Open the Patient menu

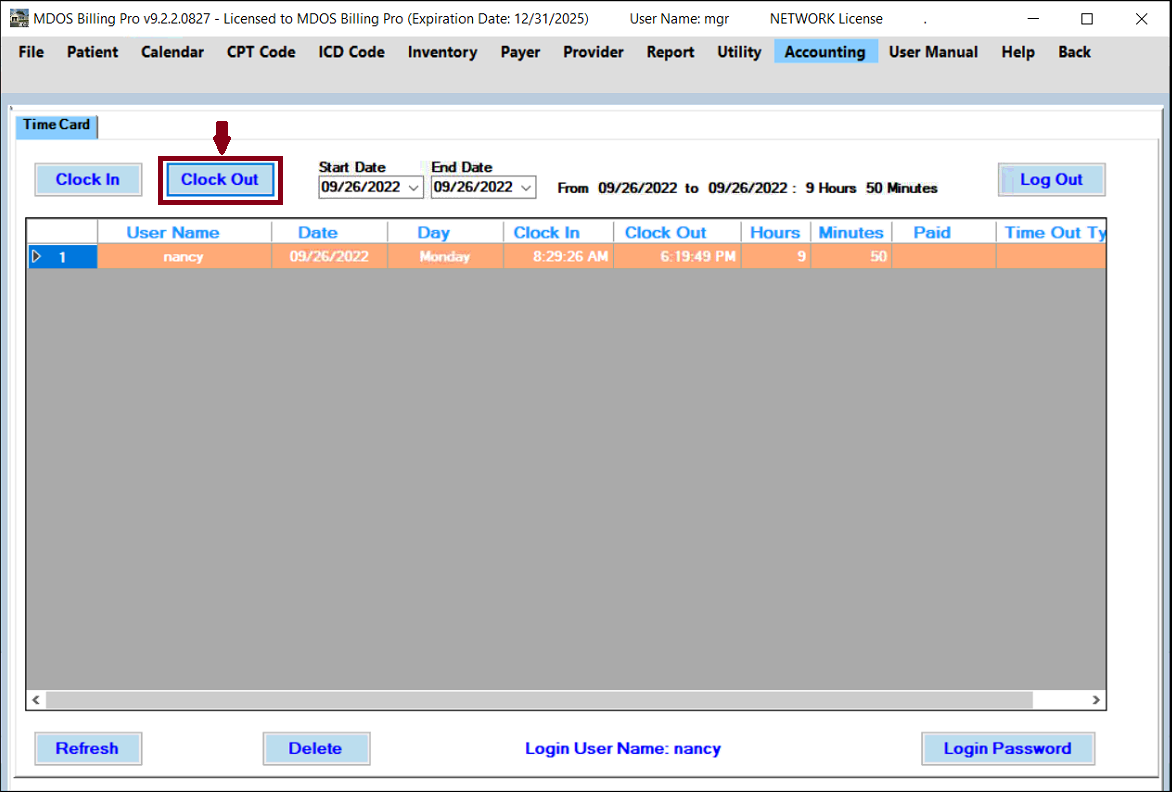[92, 52]
